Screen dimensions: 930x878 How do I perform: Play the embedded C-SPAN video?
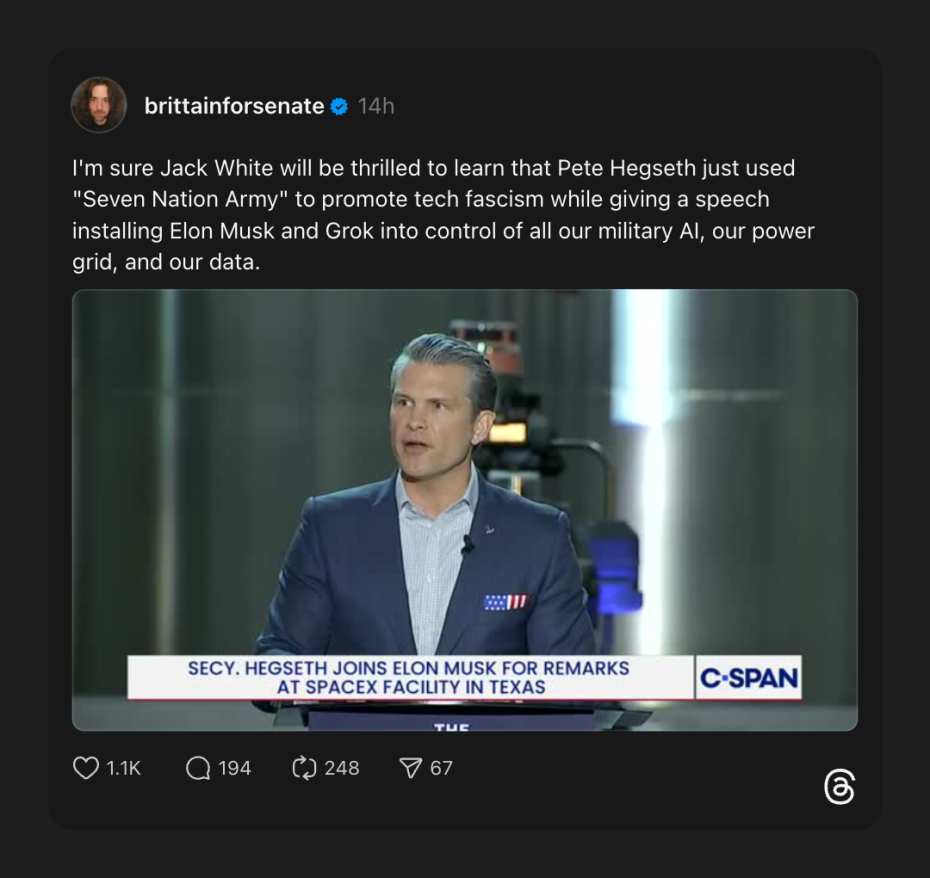point(463,508)
